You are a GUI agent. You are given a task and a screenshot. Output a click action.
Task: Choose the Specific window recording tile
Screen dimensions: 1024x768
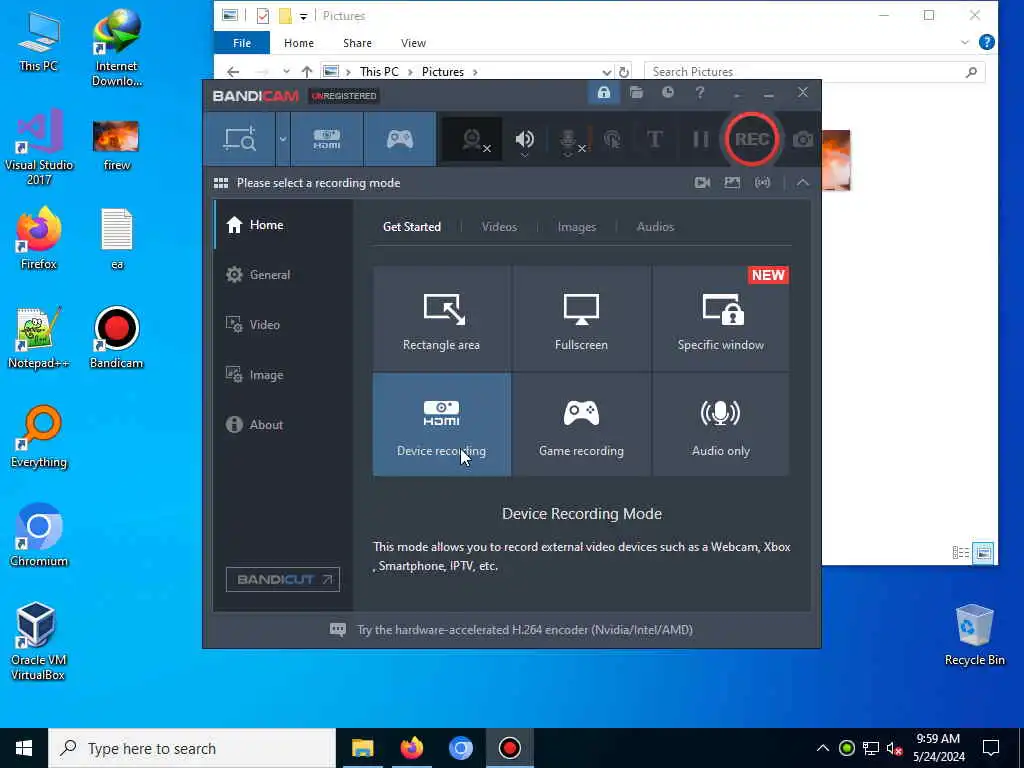721,318
